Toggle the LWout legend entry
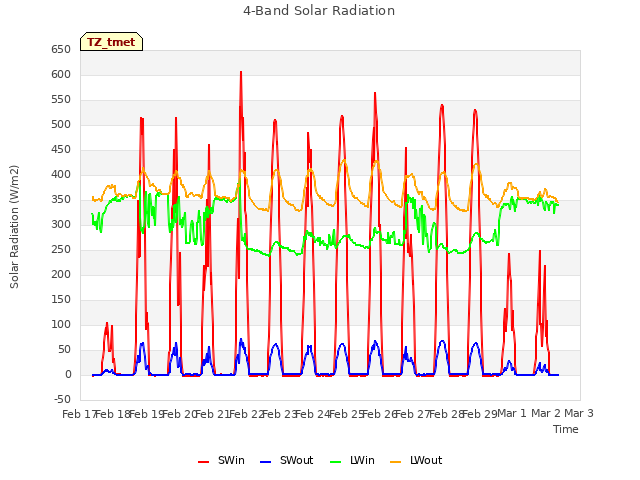This screenshot has height=480, width=640. [x=416, y=460]
